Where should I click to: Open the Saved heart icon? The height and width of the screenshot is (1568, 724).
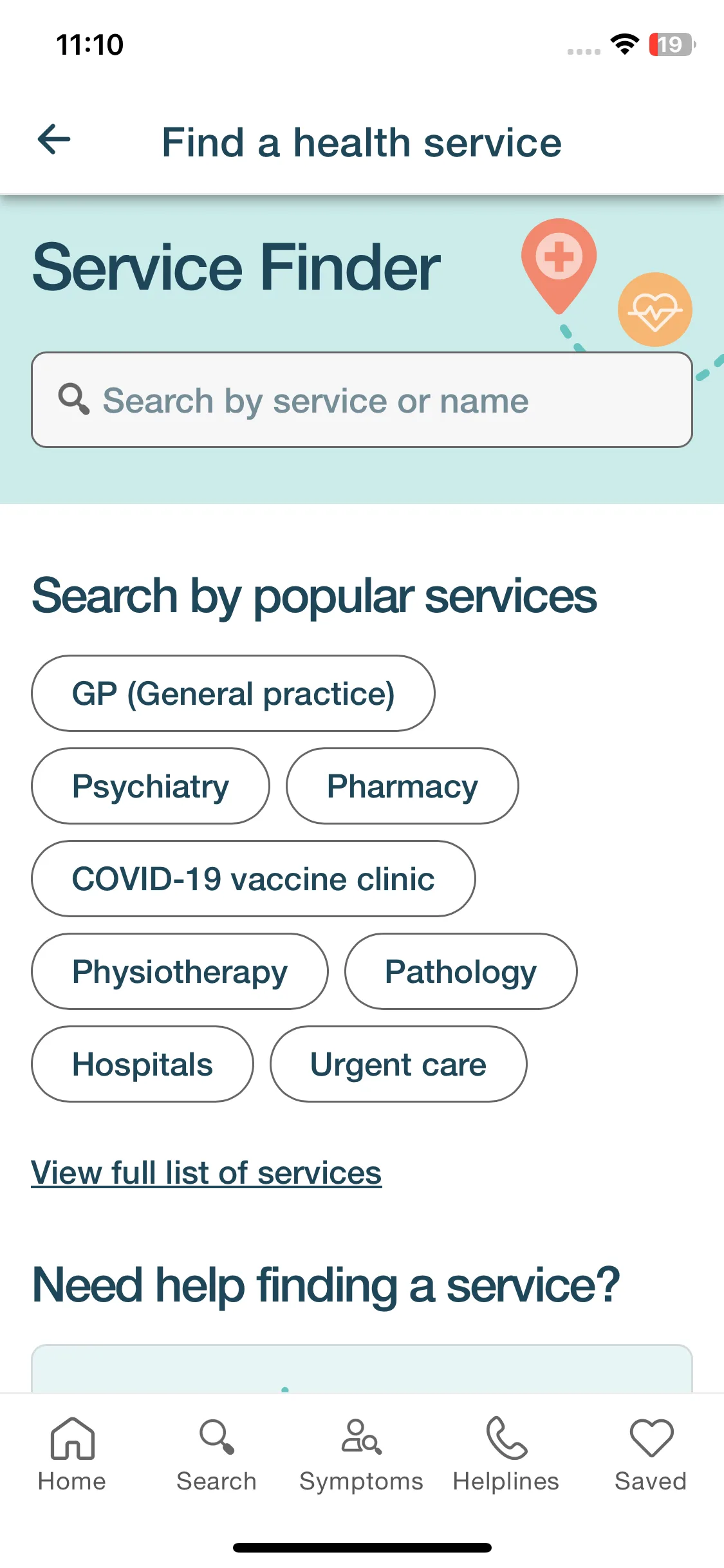click(651, 1438)
